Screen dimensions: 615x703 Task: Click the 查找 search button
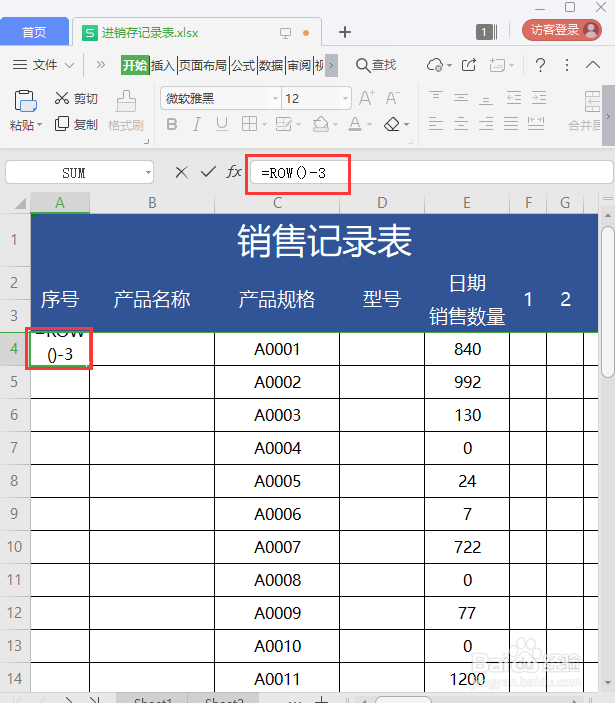coord(376,65)
